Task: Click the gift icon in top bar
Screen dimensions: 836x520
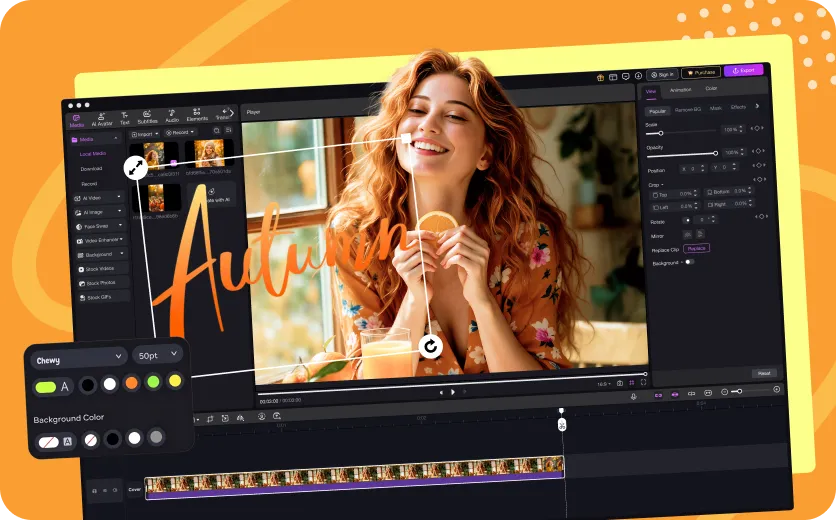Action: tap(600, 77)
